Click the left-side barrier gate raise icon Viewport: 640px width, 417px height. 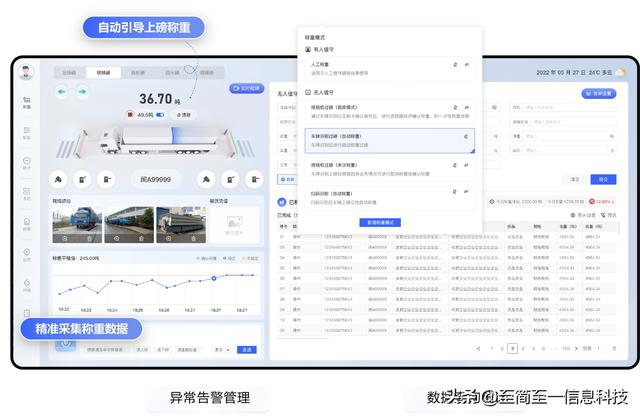[82, 179]
